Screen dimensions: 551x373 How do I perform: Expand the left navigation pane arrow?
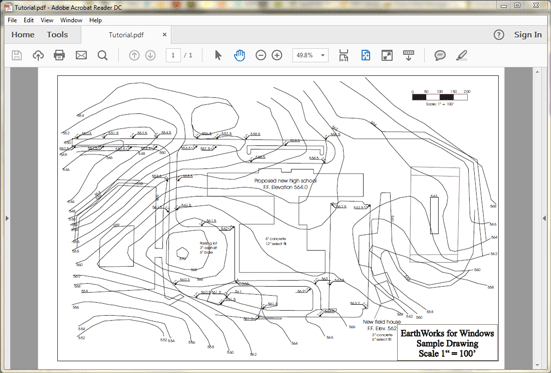click(x=7, y=218)
